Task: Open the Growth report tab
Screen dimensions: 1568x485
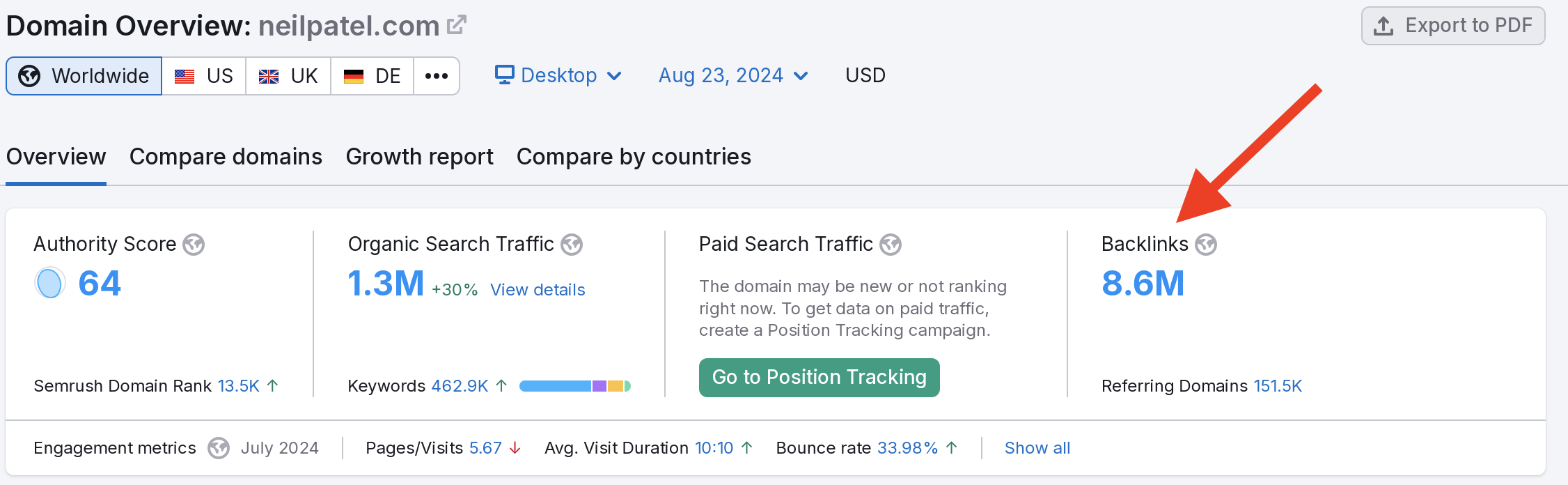Action: 420,157
